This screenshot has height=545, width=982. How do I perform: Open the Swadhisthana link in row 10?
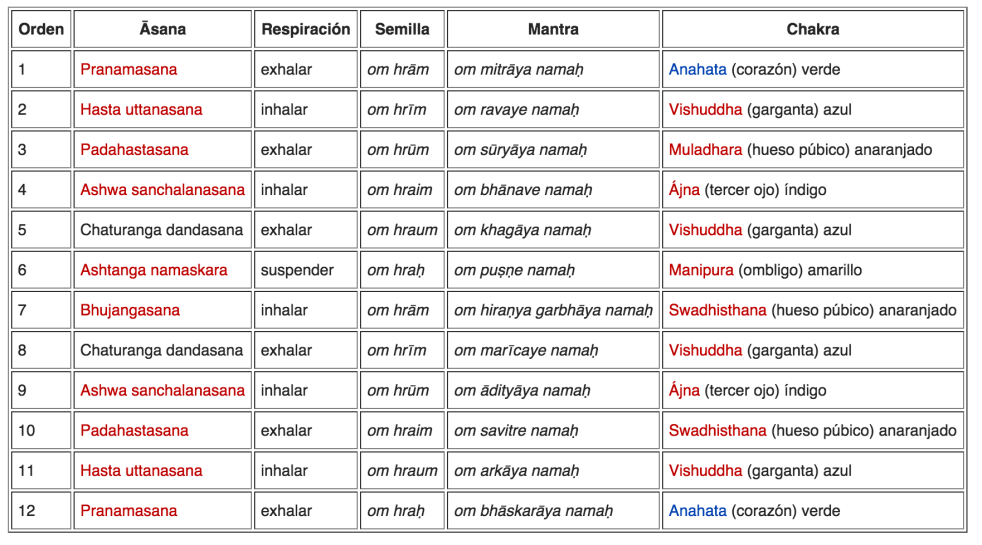tap(717, 431)
